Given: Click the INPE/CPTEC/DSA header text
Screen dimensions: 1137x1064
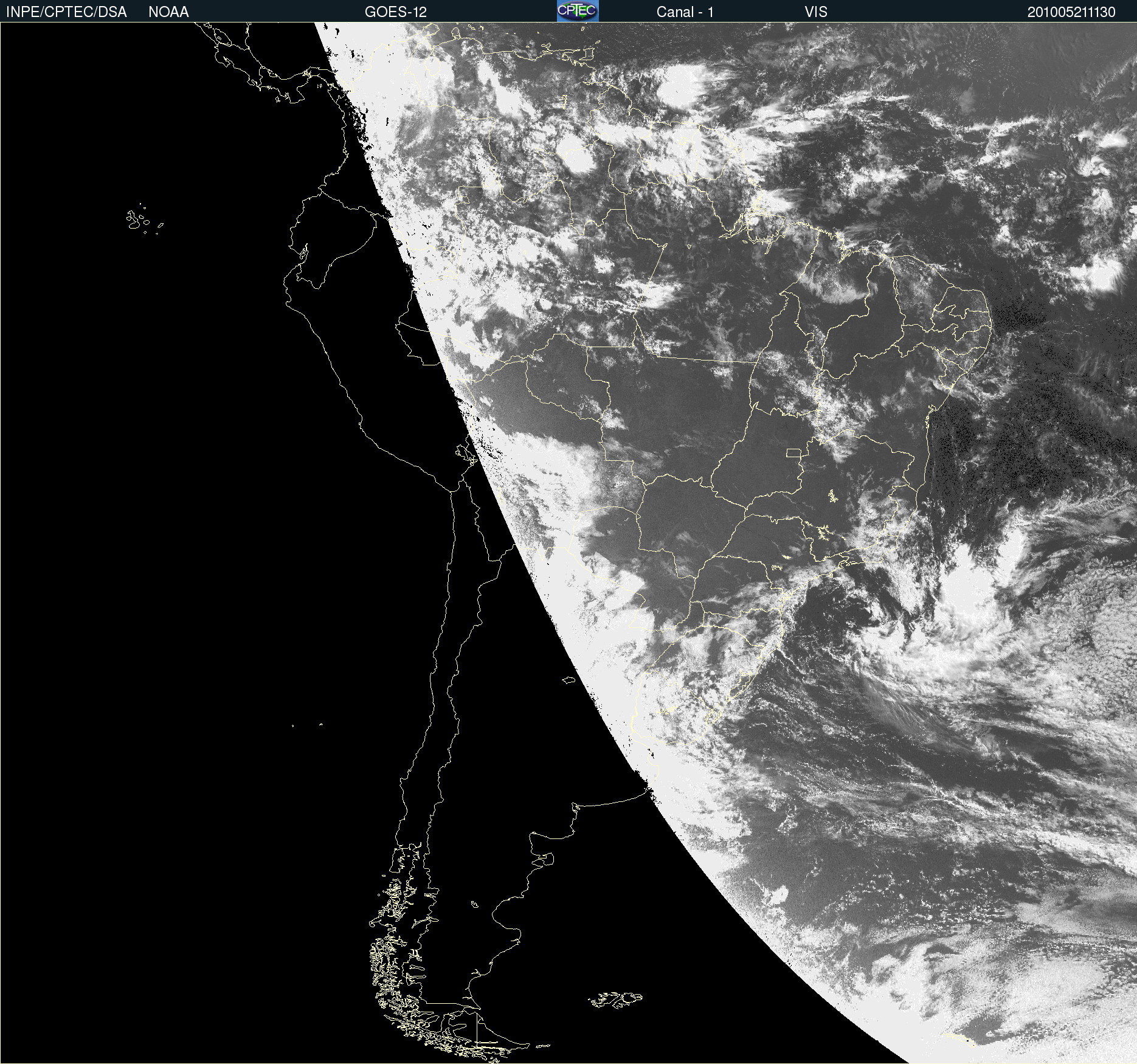Looking at the screenshot, I should [x=66, y=12].
